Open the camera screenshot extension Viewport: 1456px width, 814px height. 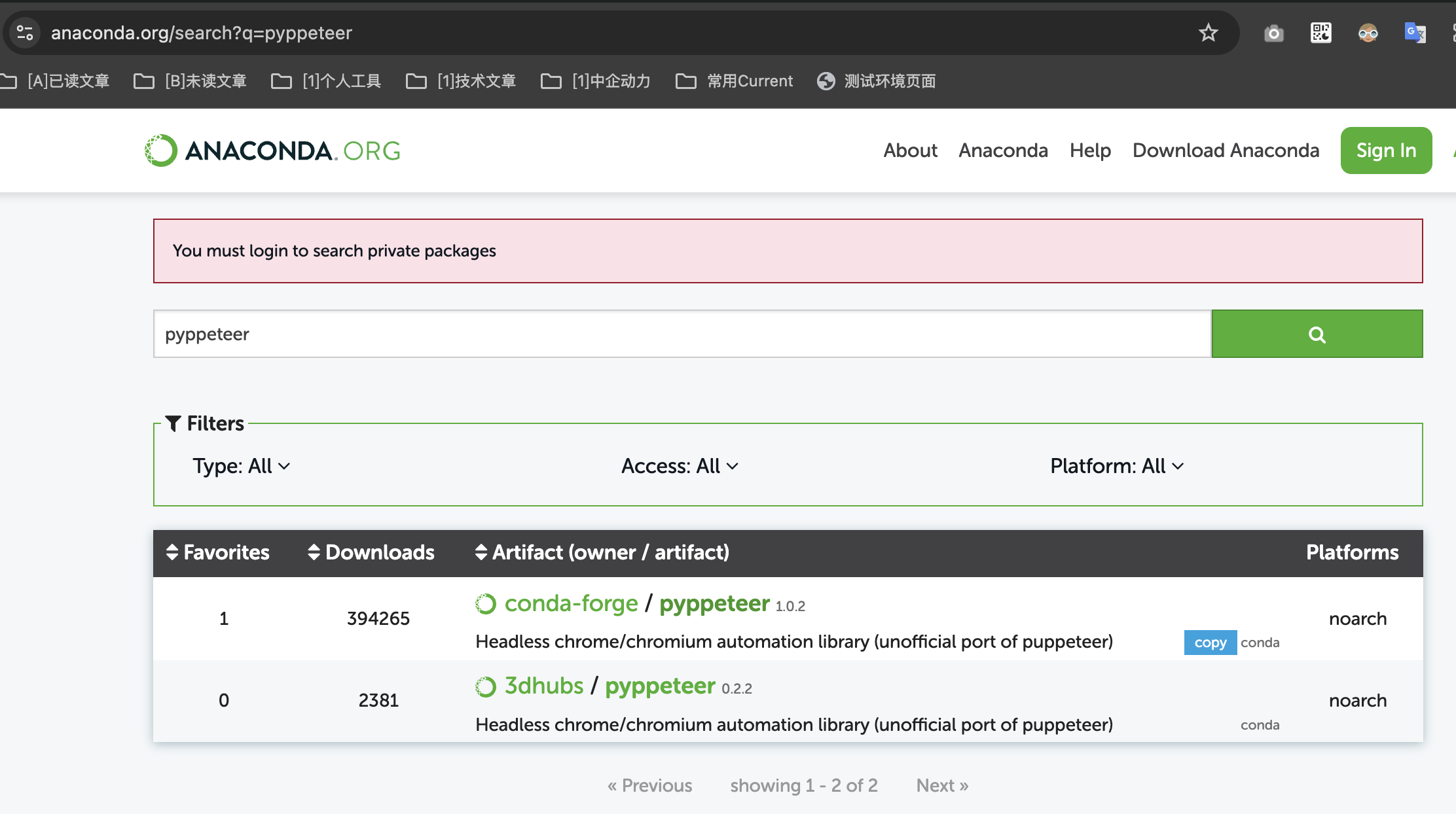[x=1273, y=33]
